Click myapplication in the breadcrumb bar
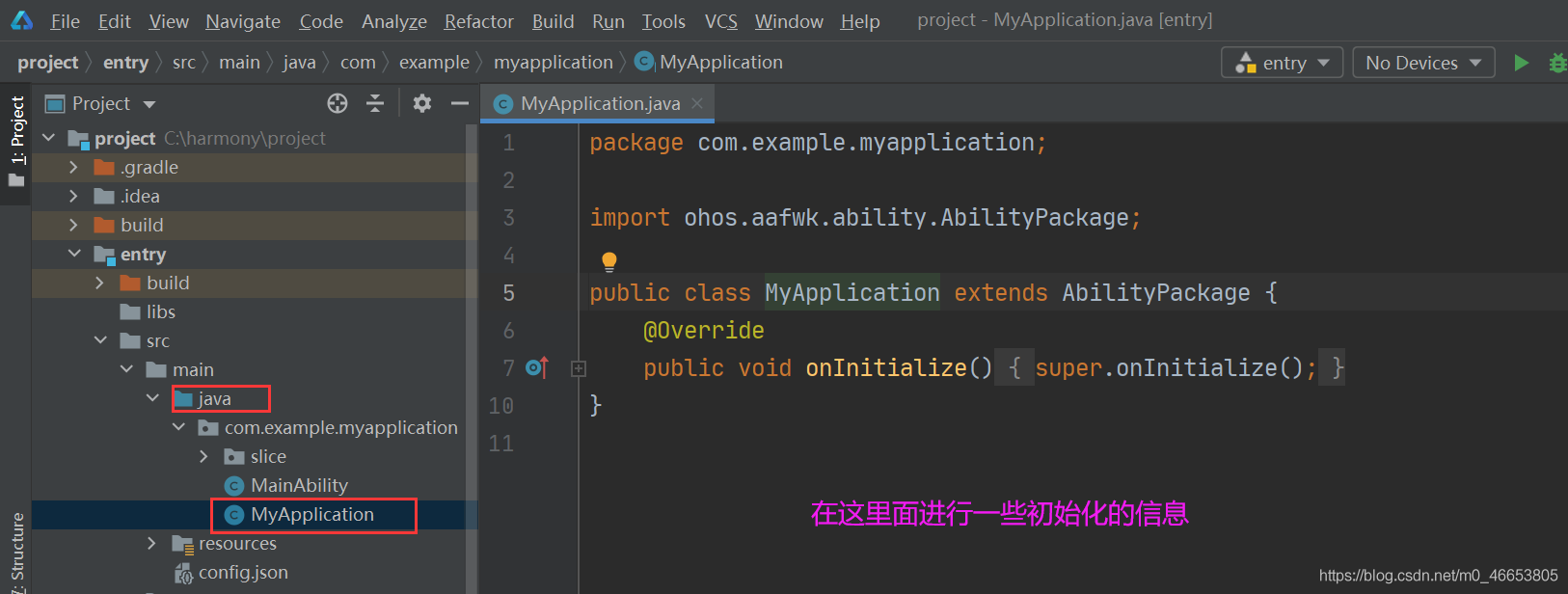Screen dimensions: 1568x594 (x=554, y=63)
